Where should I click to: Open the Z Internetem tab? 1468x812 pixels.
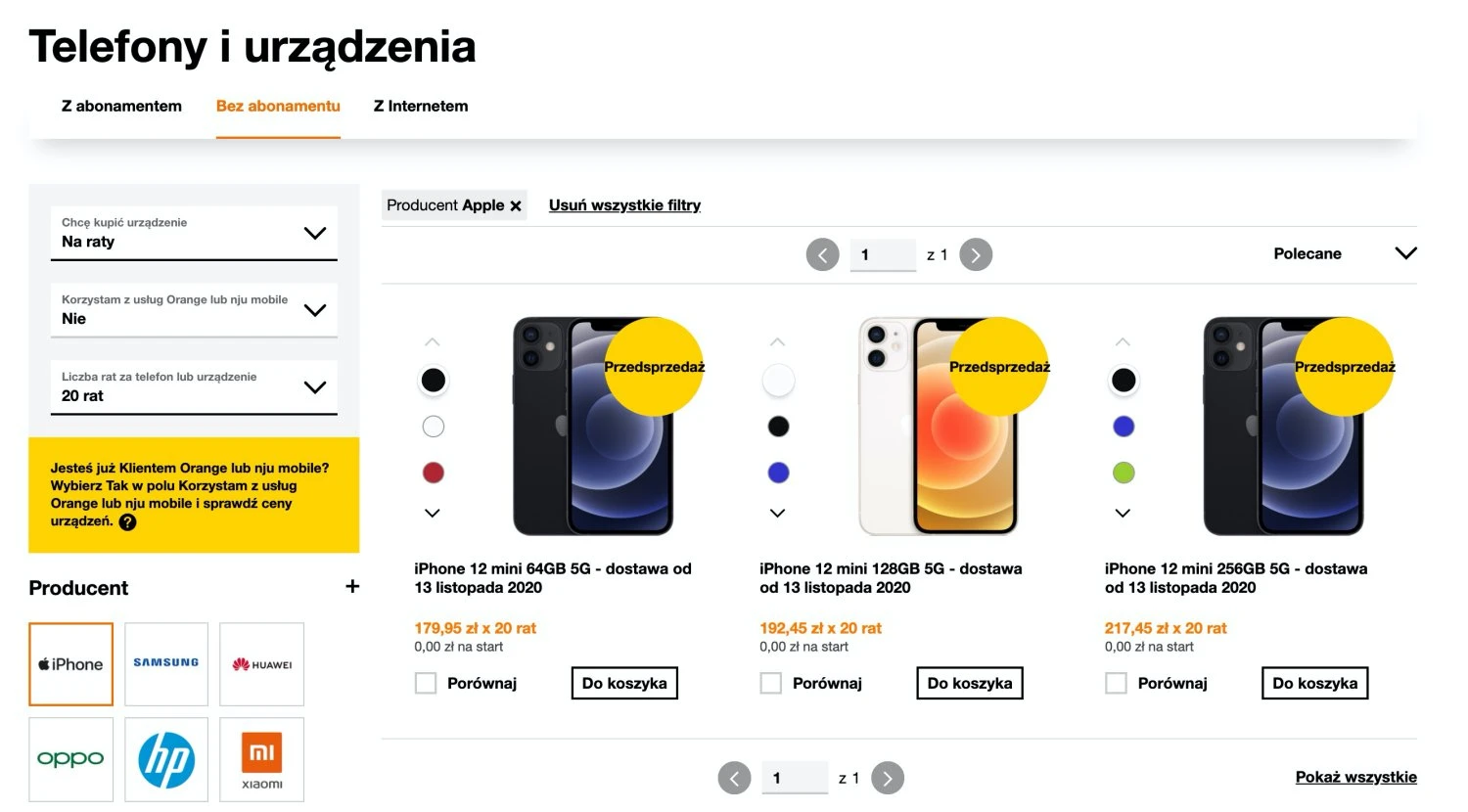[421, 106]
